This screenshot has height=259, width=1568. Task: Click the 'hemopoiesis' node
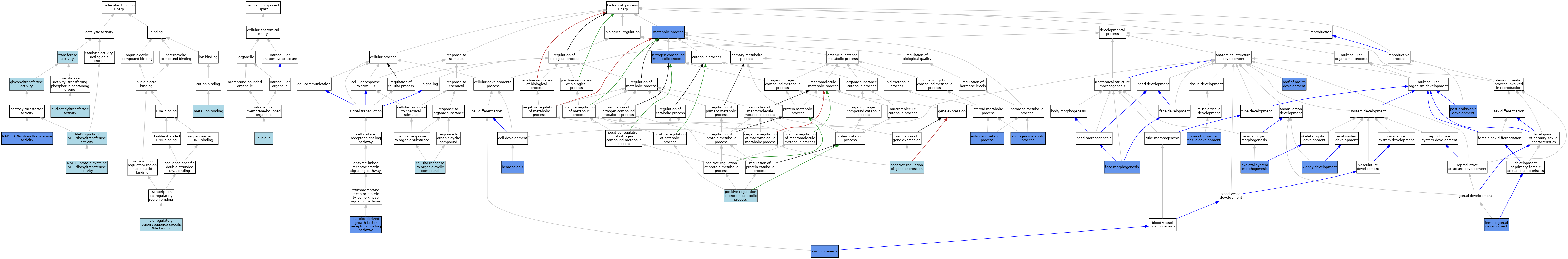click(x=513, y=167)
